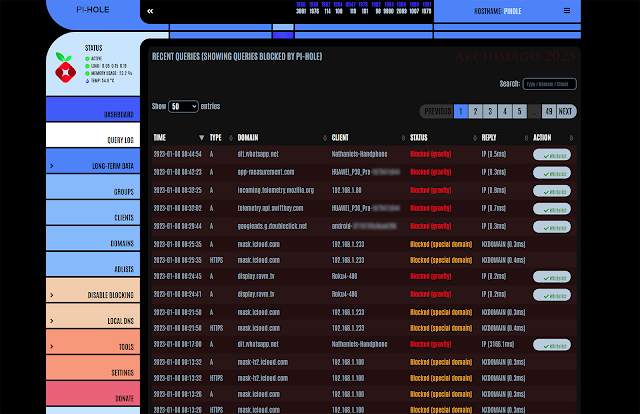Click client 192.168.1.80 cell
Screen dimensions: 640x414
[x=347, y=190]
